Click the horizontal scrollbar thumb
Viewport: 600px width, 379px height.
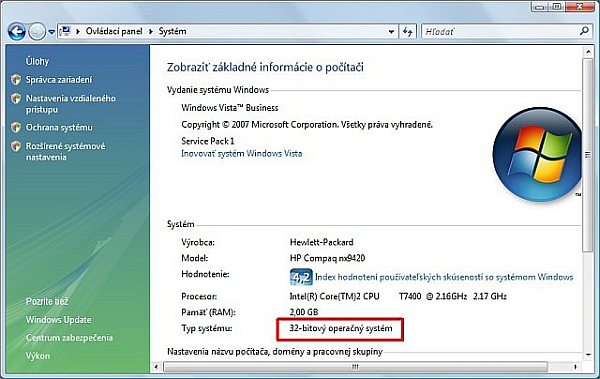coord(355,367)
